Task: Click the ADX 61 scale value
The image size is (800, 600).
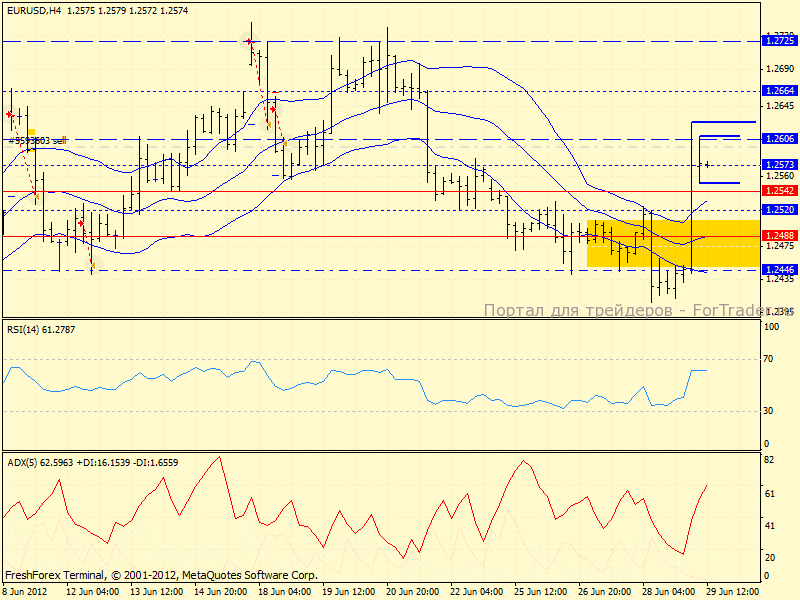Action: [769, 494]
